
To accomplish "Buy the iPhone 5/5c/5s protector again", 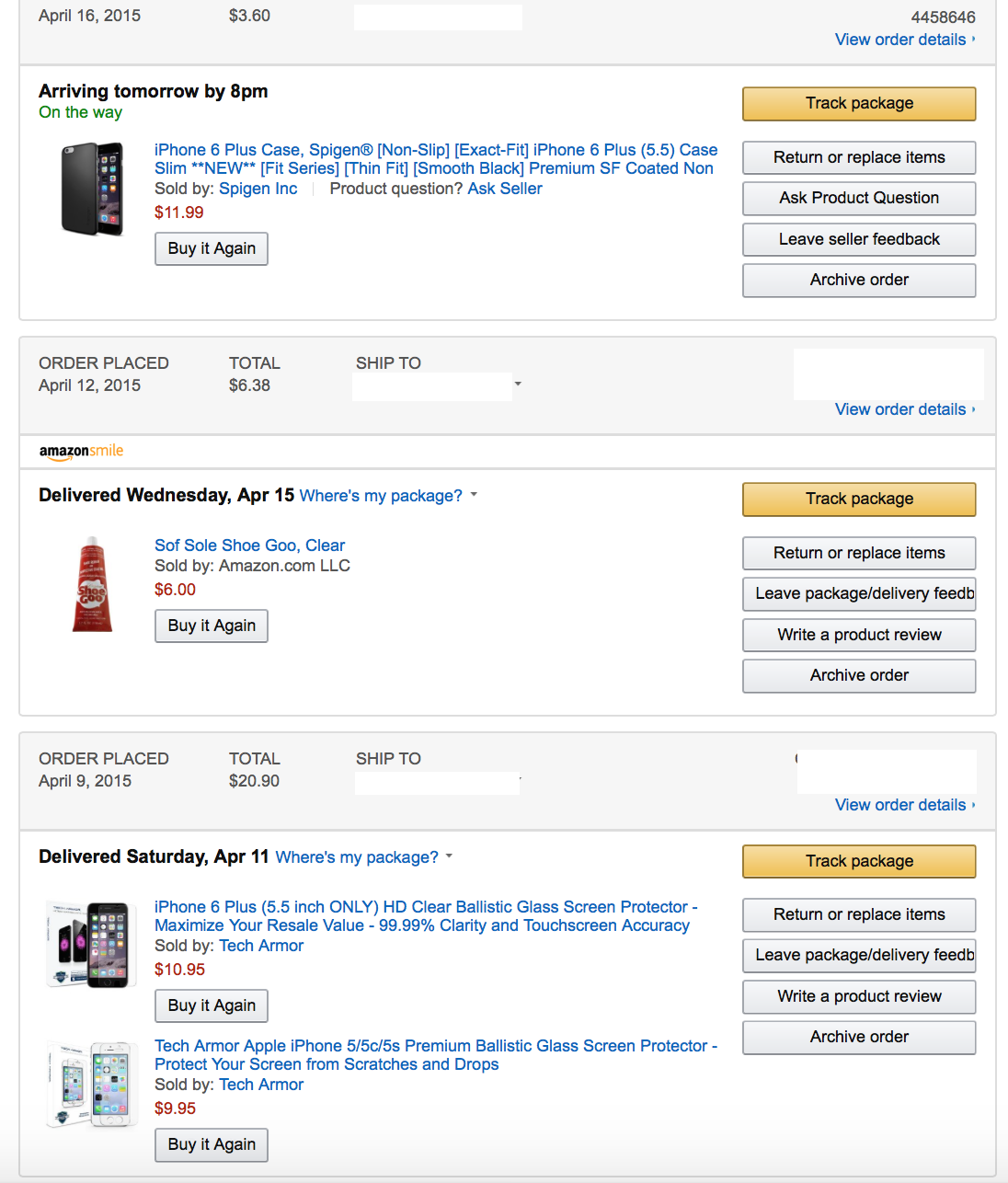I will point(212,1144).
